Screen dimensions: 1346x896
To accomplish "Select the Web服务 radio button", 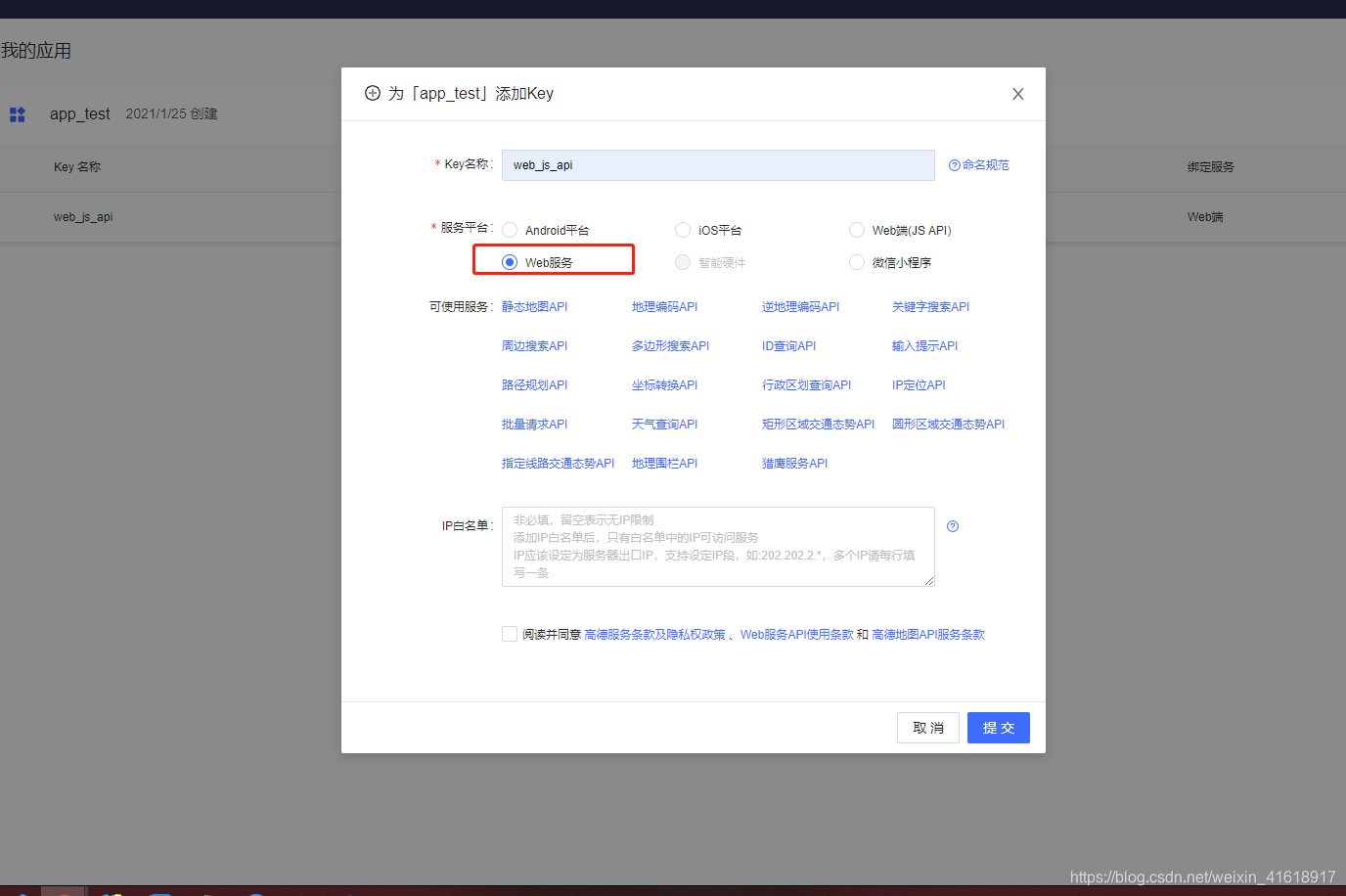I will point(510,262).
